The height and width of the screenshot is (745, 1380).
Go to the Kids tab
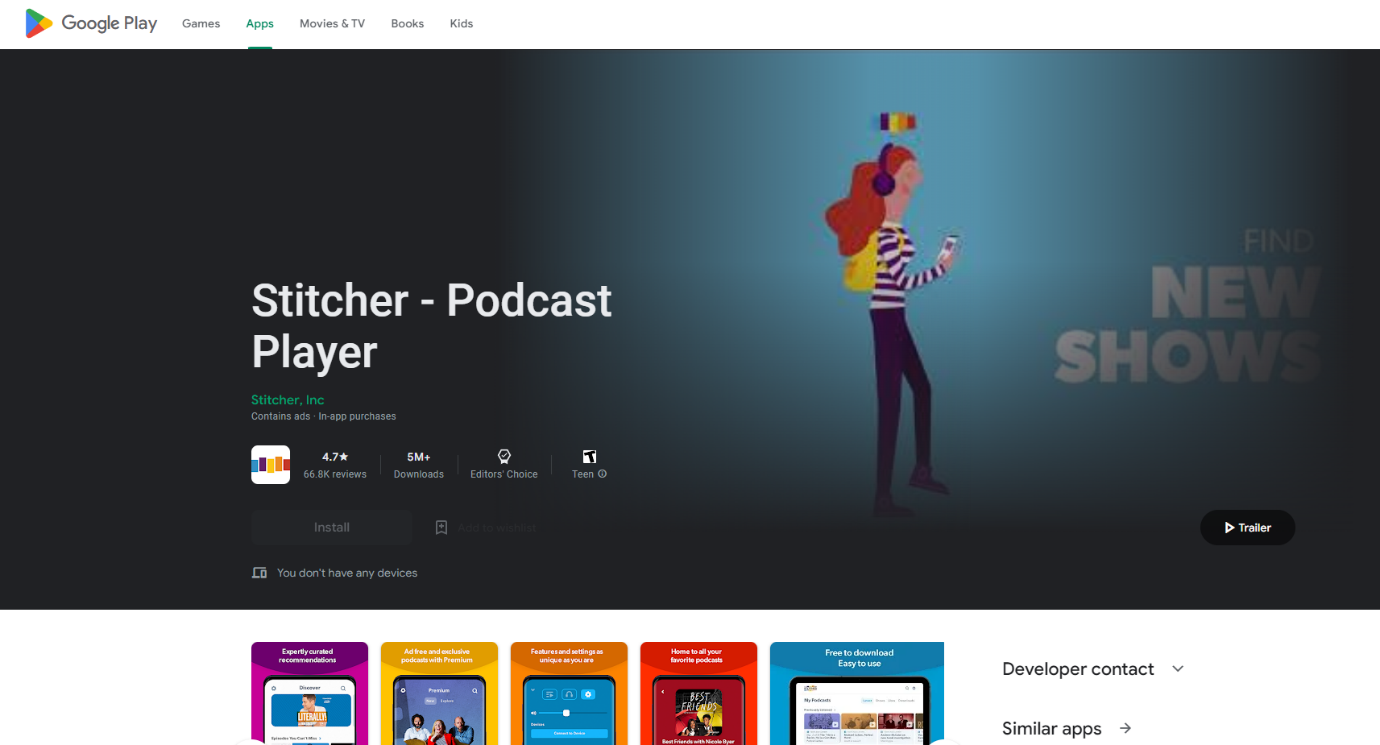click(461, 23)
